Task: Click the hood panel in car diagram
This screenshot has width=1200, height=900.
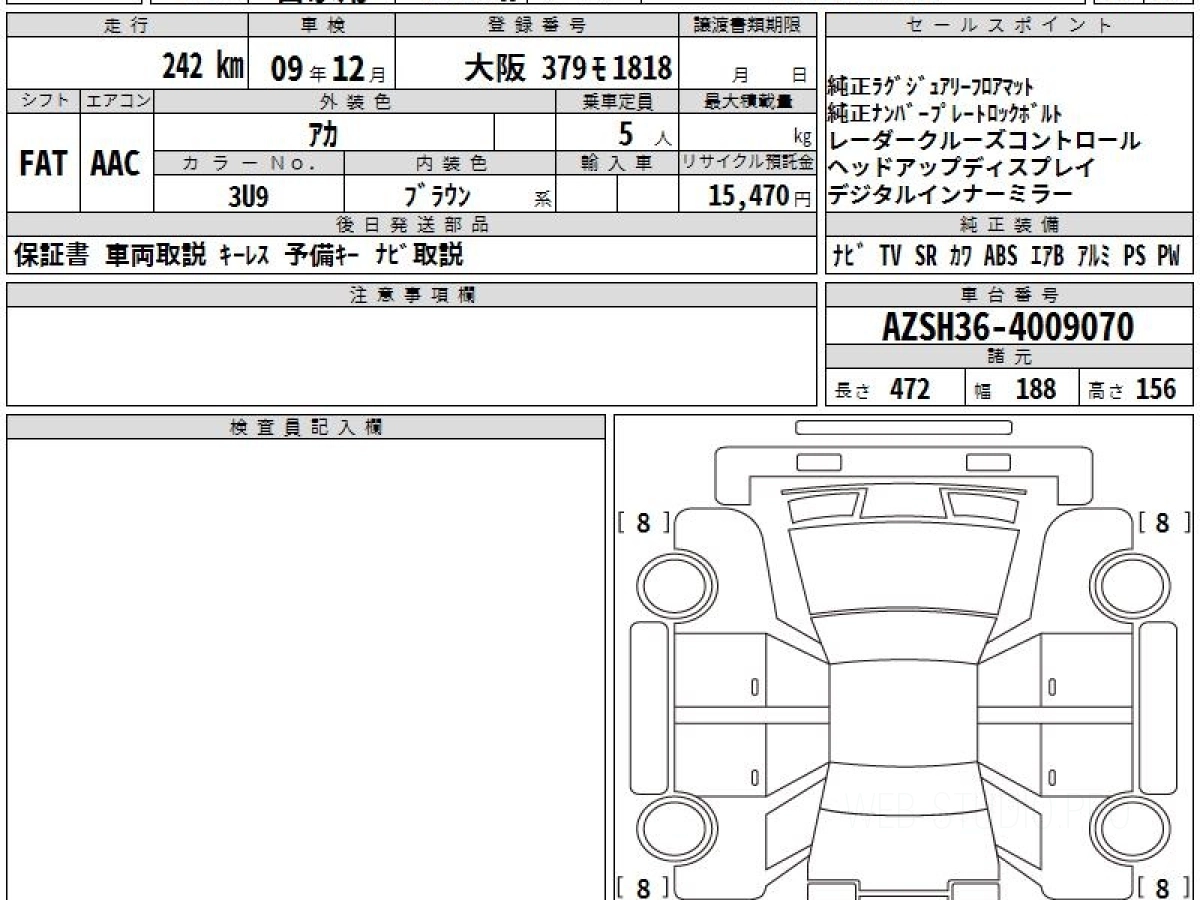Action: (902, 570)
